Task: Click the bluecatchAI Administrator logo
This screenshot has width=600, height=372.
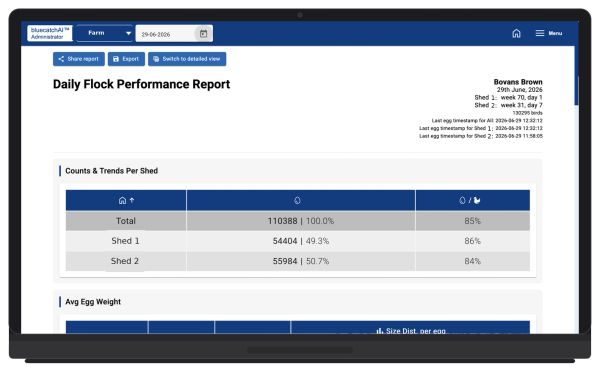Action: (50, 33)
